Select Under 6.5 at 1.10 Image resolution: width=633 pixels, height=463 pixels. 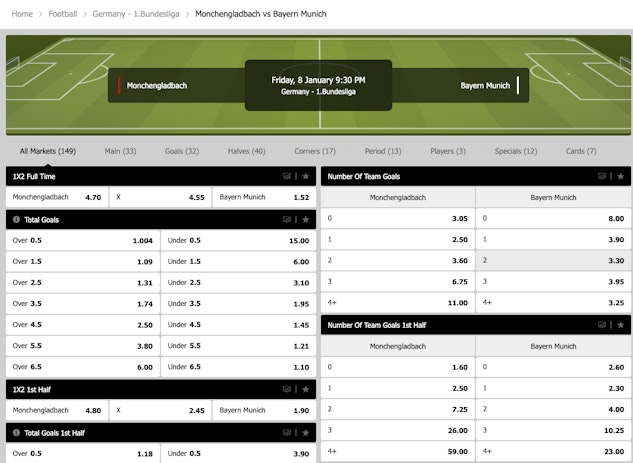tap(238, 367)
